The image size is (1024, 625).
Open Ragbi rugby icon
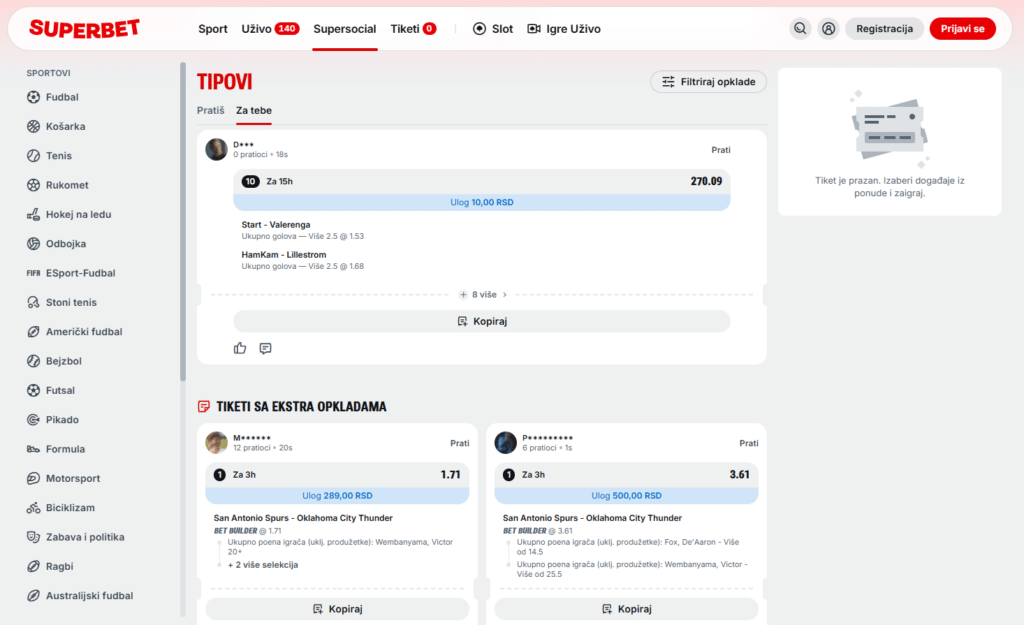tap(33, 566)
